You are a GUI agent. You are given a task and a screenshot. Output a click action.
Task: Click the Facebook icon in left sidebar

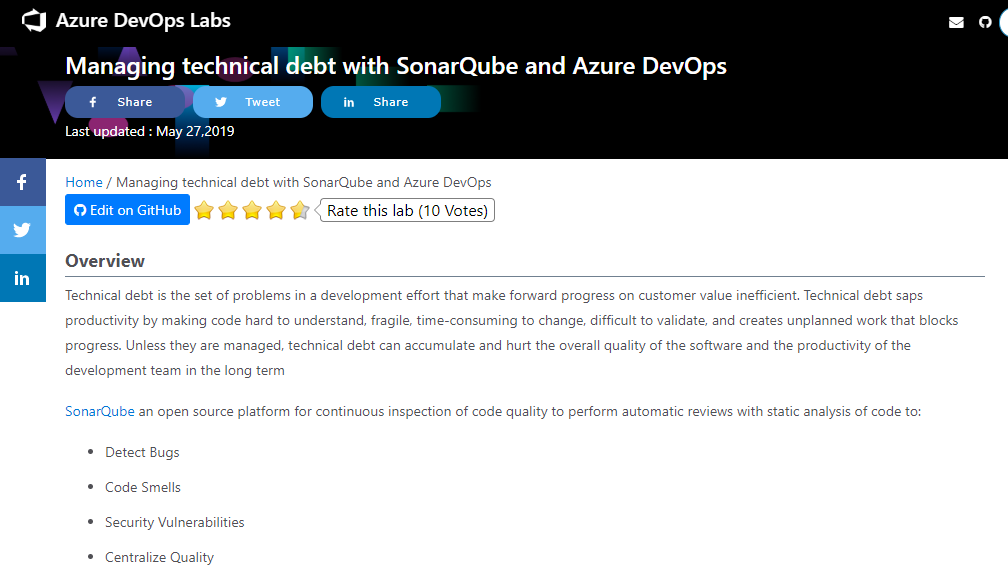tap(22, 183)
